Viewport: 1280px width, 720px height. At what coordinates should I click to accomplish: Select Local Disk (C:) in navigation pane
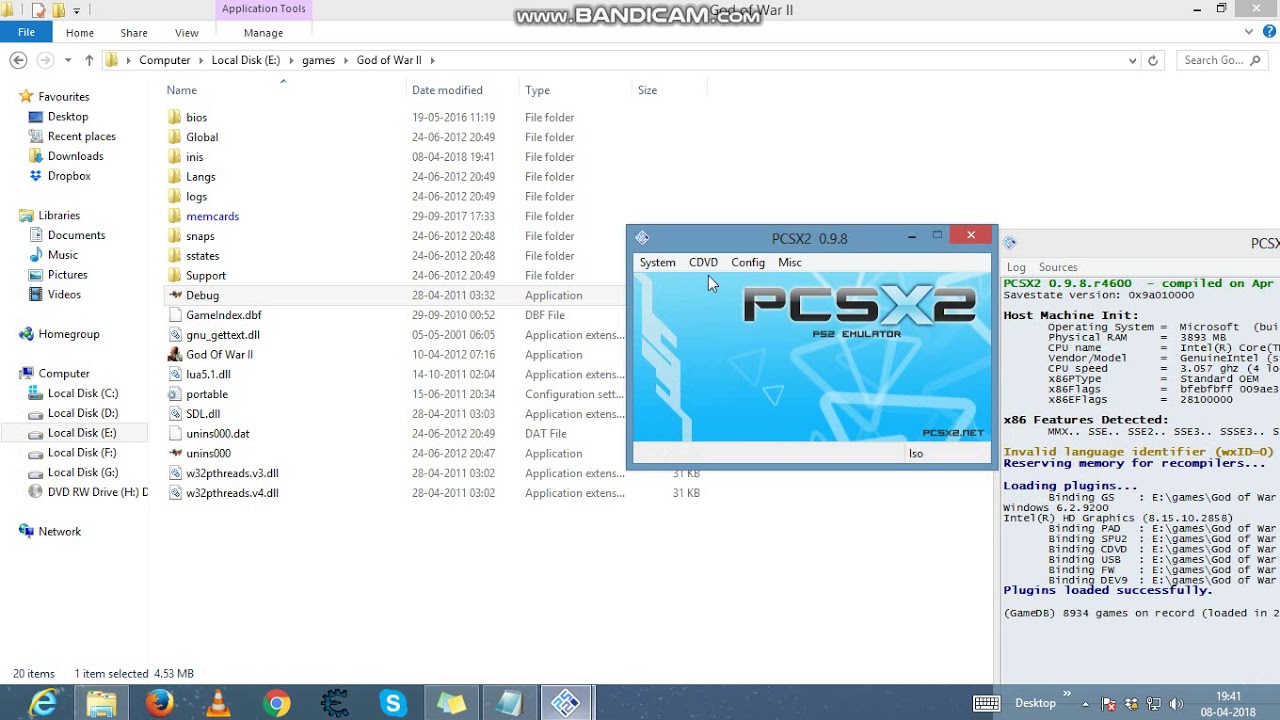pos(82,393)
